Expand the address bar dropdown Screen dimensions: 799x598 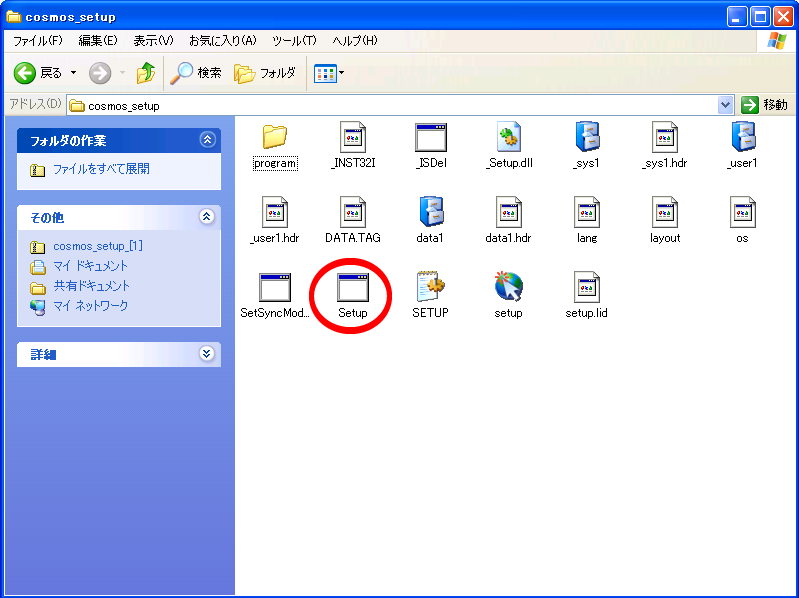point(725,105)
